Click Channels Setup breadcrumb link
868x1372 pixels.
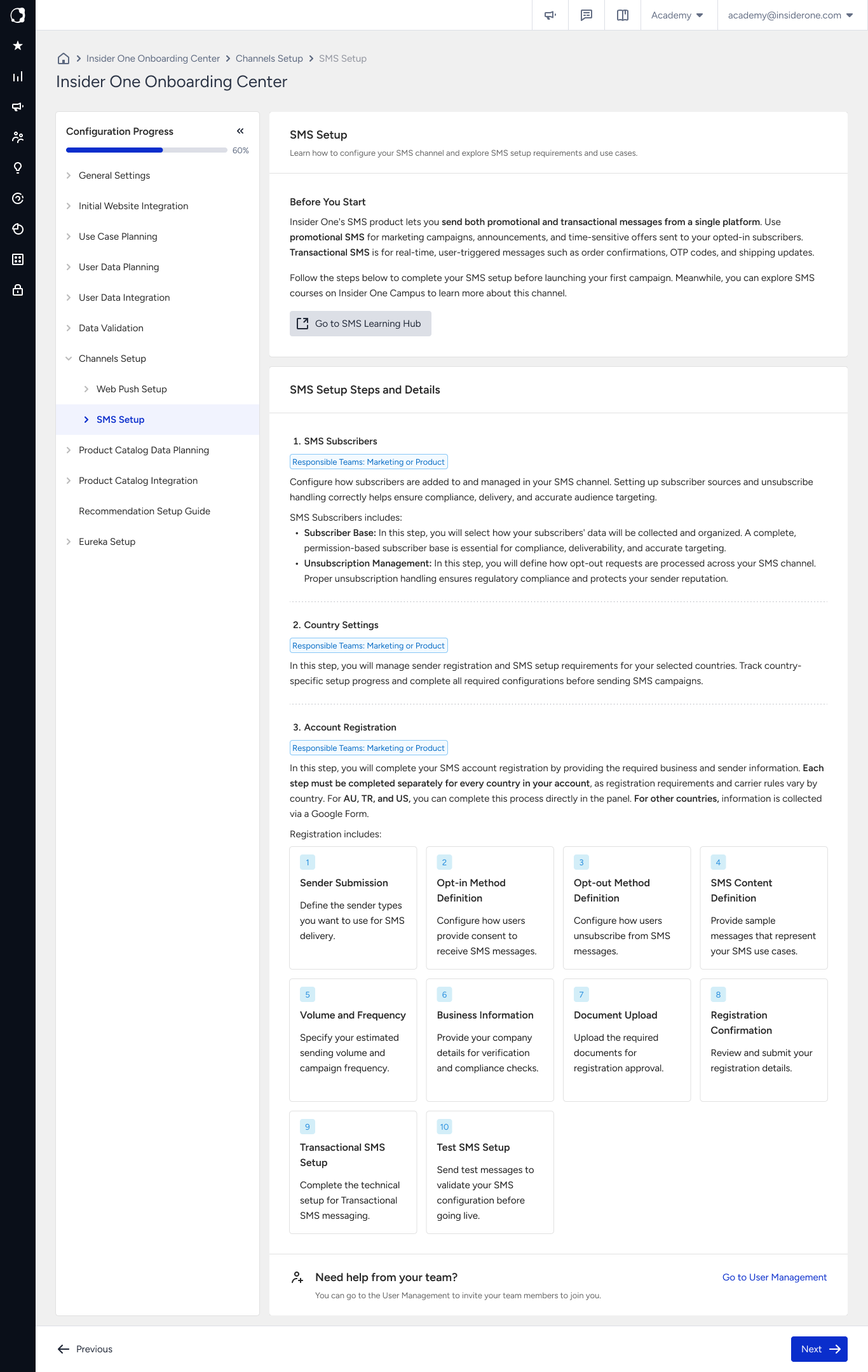[269, 58]
